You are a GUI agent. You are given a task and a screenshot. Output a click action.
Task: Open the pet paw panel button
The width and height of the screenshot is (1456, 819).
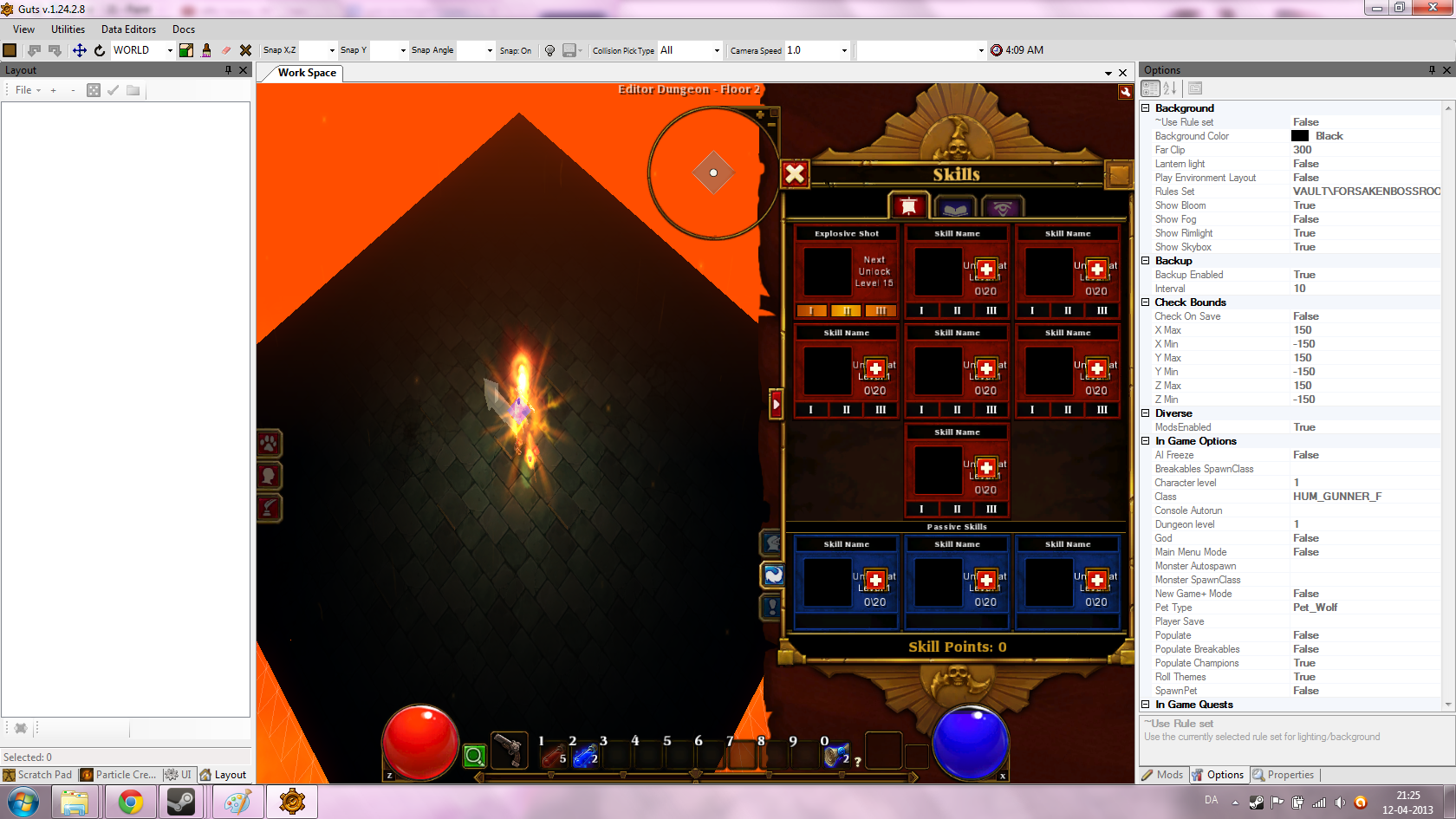270,444
